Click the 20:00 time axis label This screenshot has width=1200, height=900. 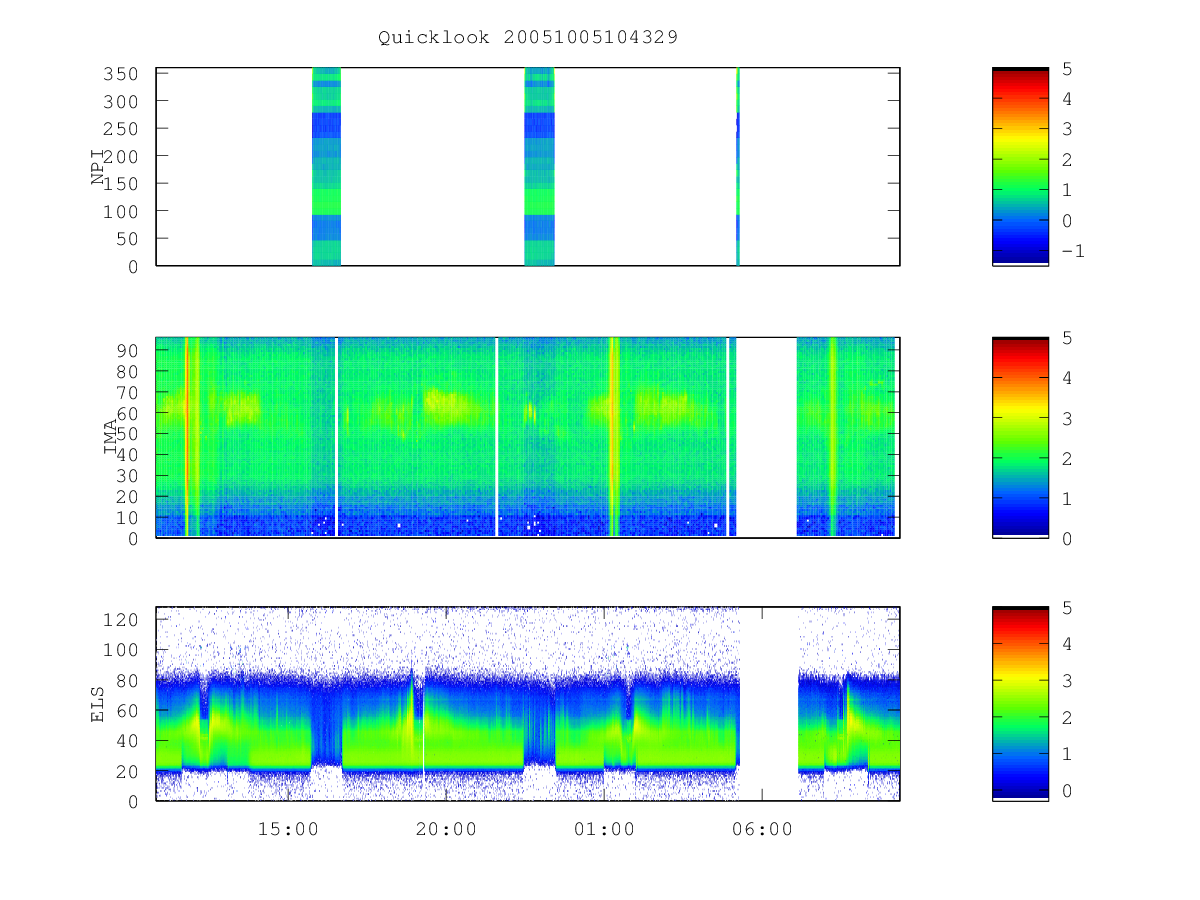[446, 829]
